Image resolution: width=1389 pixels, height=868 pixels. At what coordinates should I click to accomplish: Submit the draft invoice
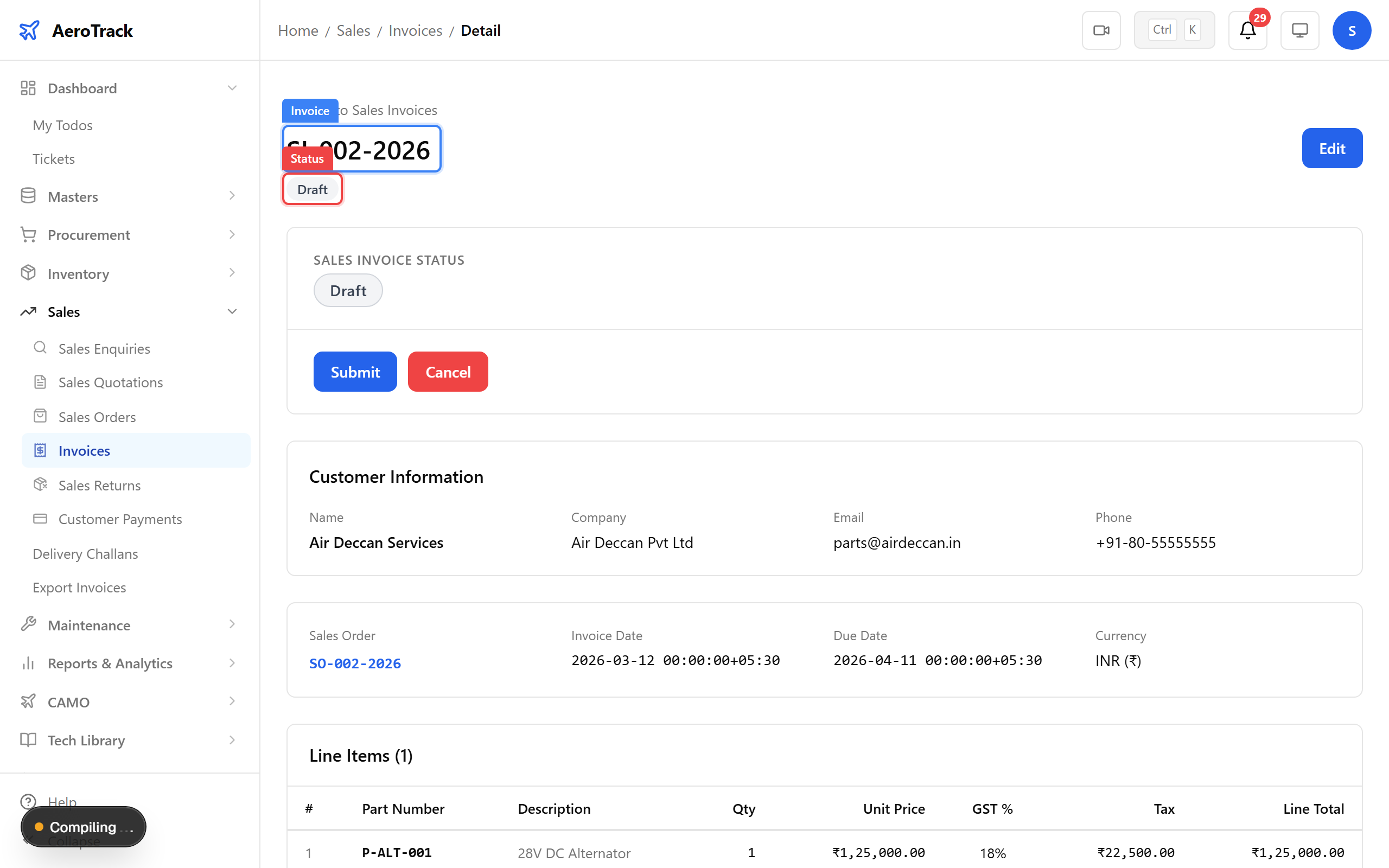click(x=355, y=371)
